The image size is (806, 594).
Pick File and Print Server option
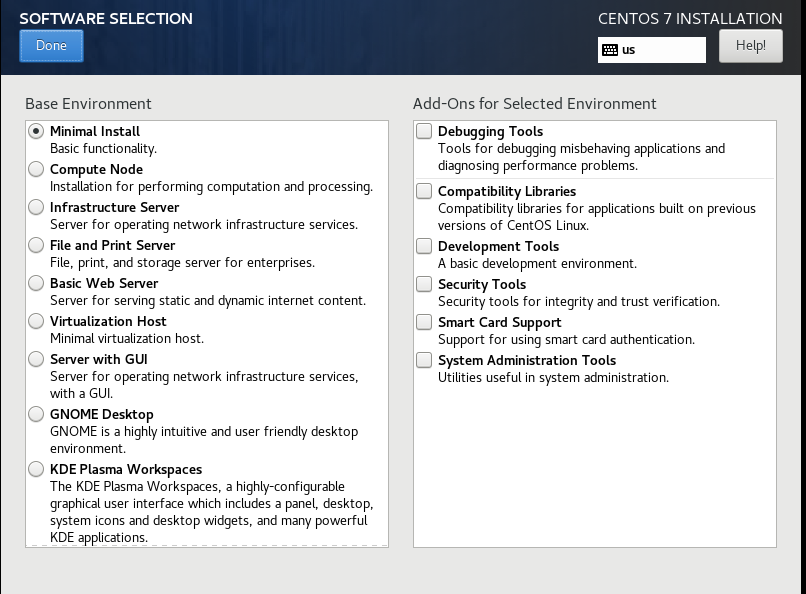[37, 245]
